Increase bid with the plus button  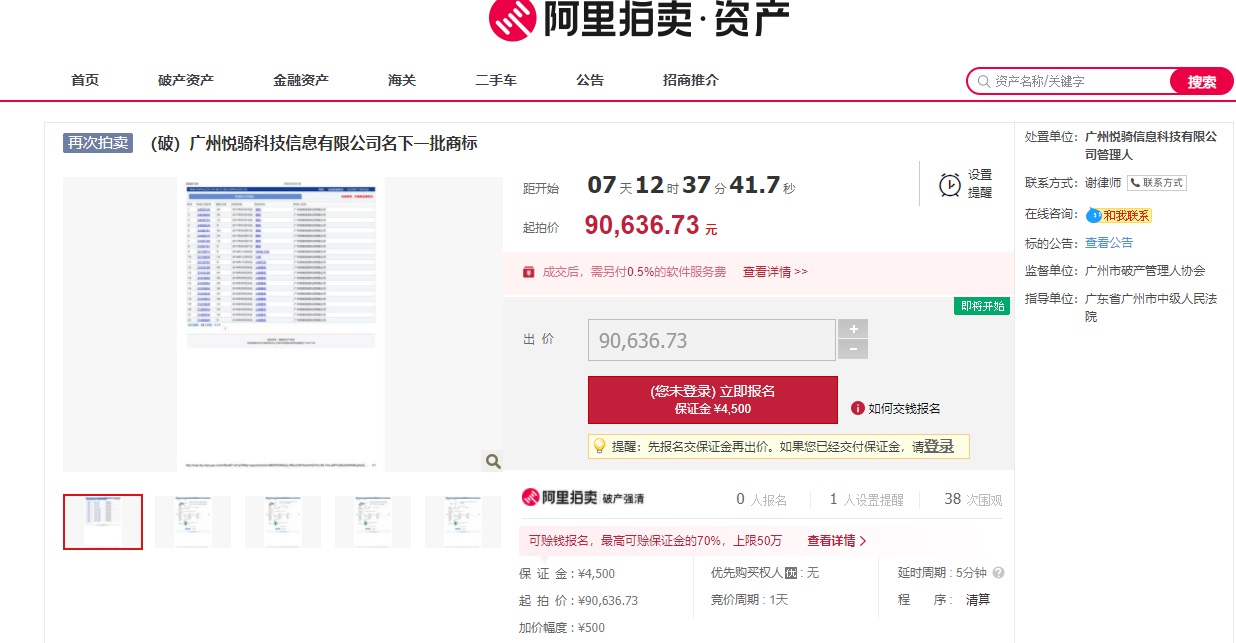coord(852,329)
